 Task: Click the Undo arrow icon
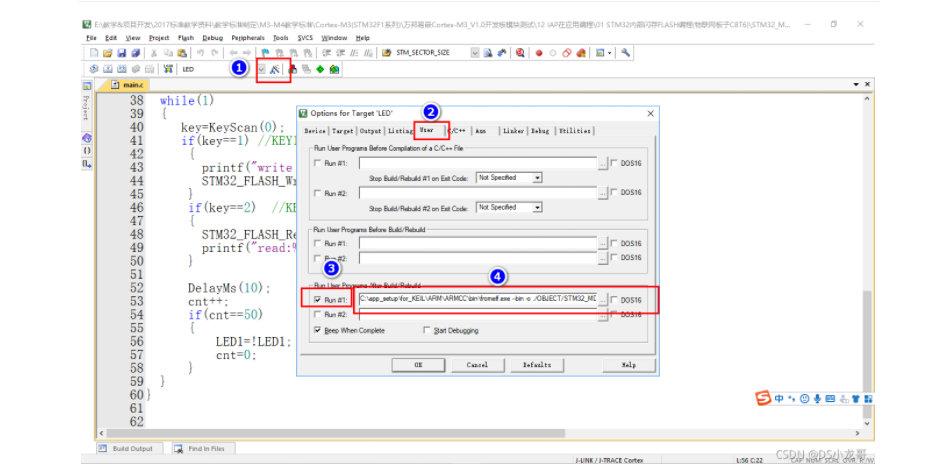(x=200, y=52)
